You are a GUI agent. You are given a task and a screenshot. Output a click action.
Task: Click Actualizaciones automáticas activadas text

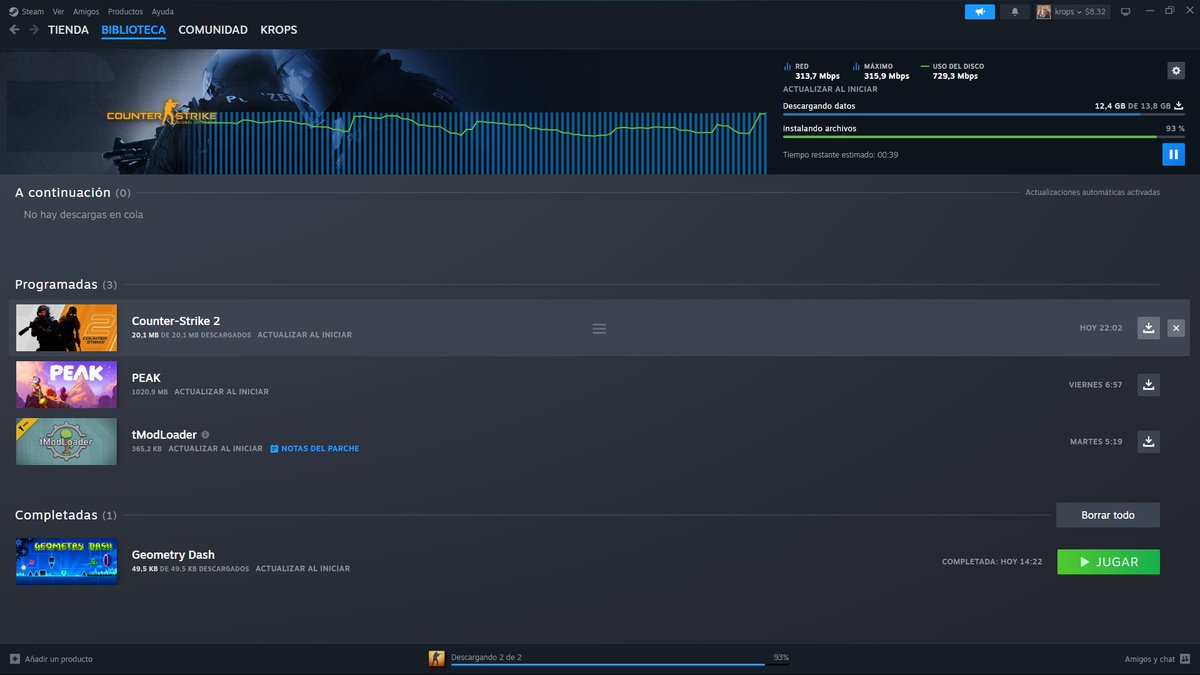pos(1093,192)
